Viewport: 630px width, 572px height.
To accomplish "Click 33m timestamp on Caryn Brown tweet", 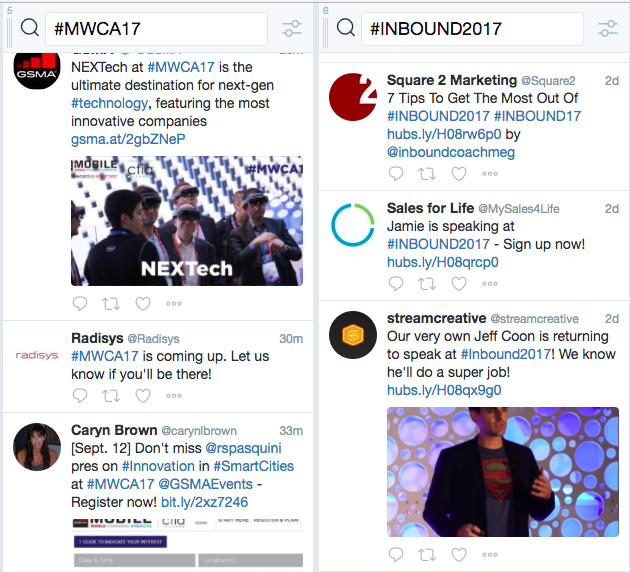I will click(x=291, y=431).
